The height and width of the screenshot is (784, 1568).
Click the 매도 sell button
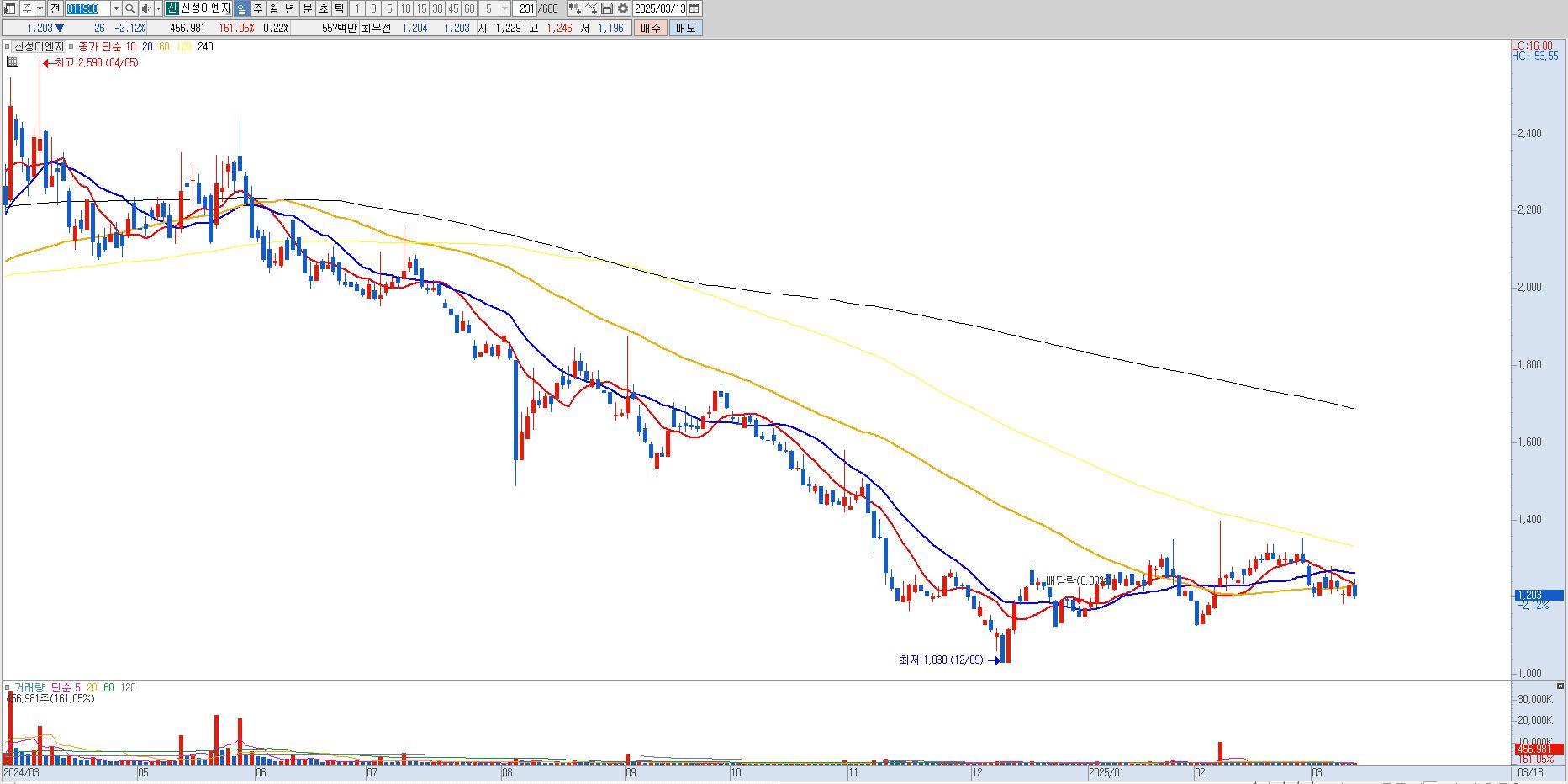(x=685, y=28)
